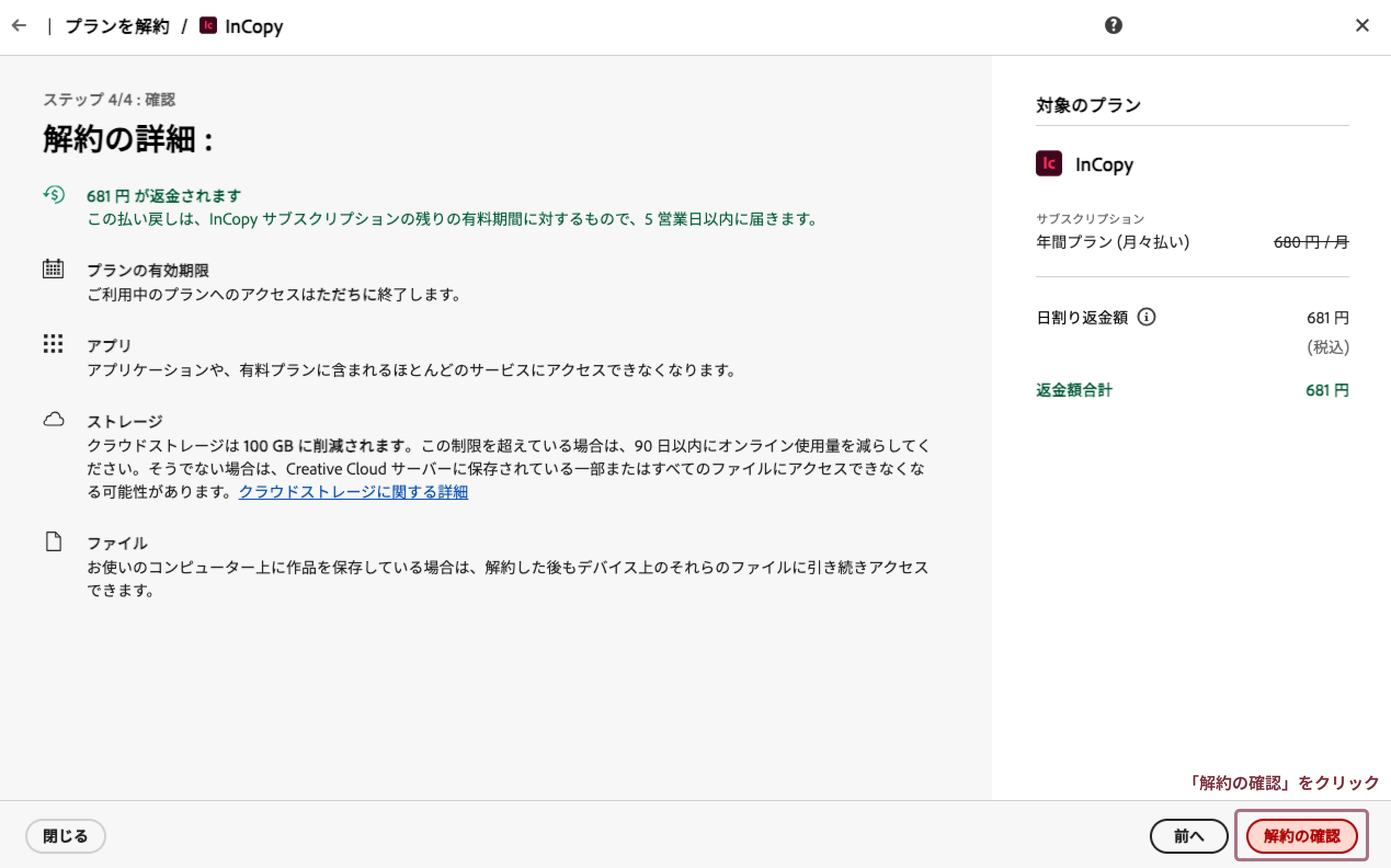Click the ステップ 4/4 : 確認 label
This screenshot has width=1391, height=868.
pyautogui.click(x=109, y=99)
